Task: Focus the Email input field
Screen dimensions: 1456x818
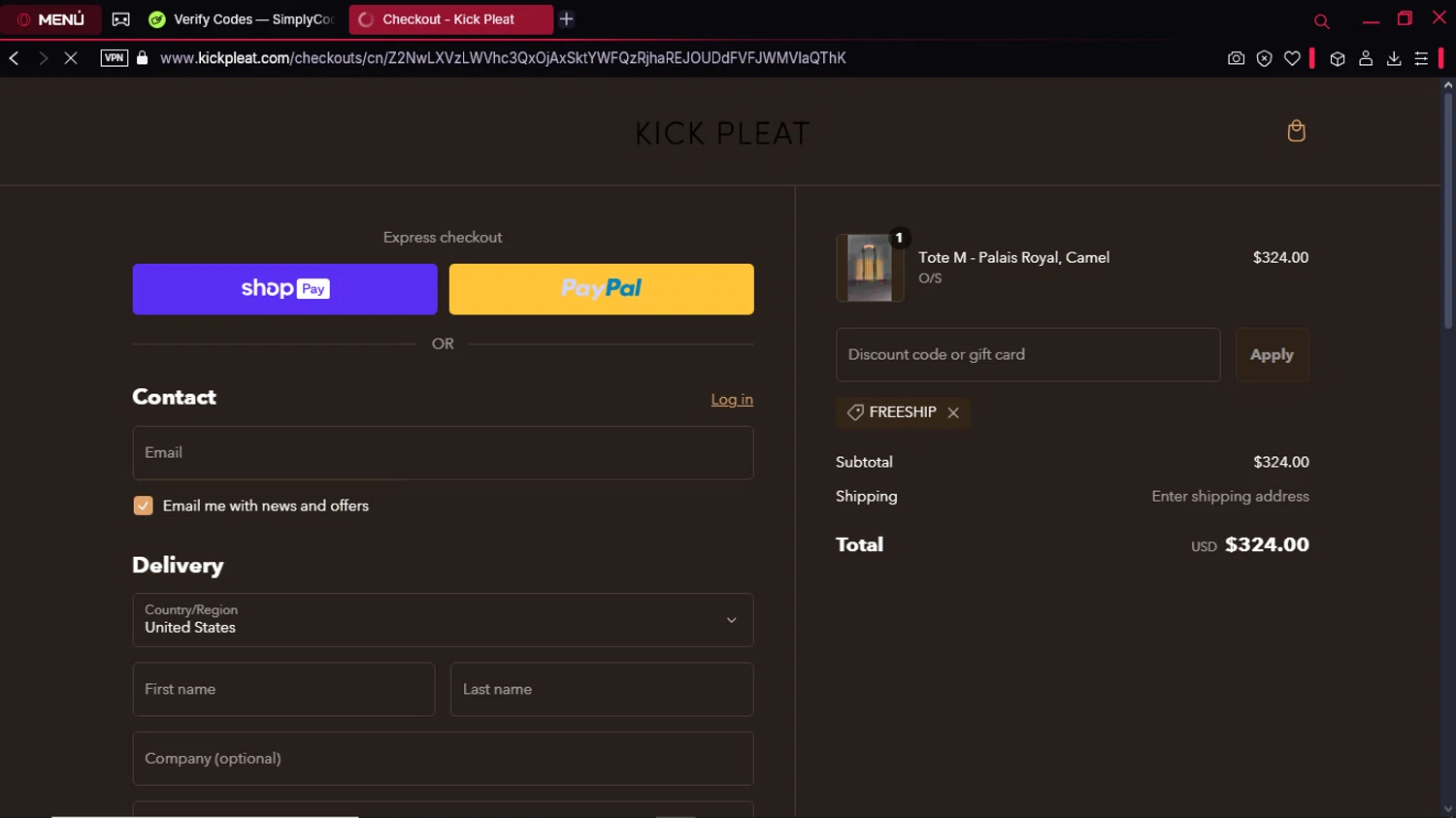Action: point(443,452)
